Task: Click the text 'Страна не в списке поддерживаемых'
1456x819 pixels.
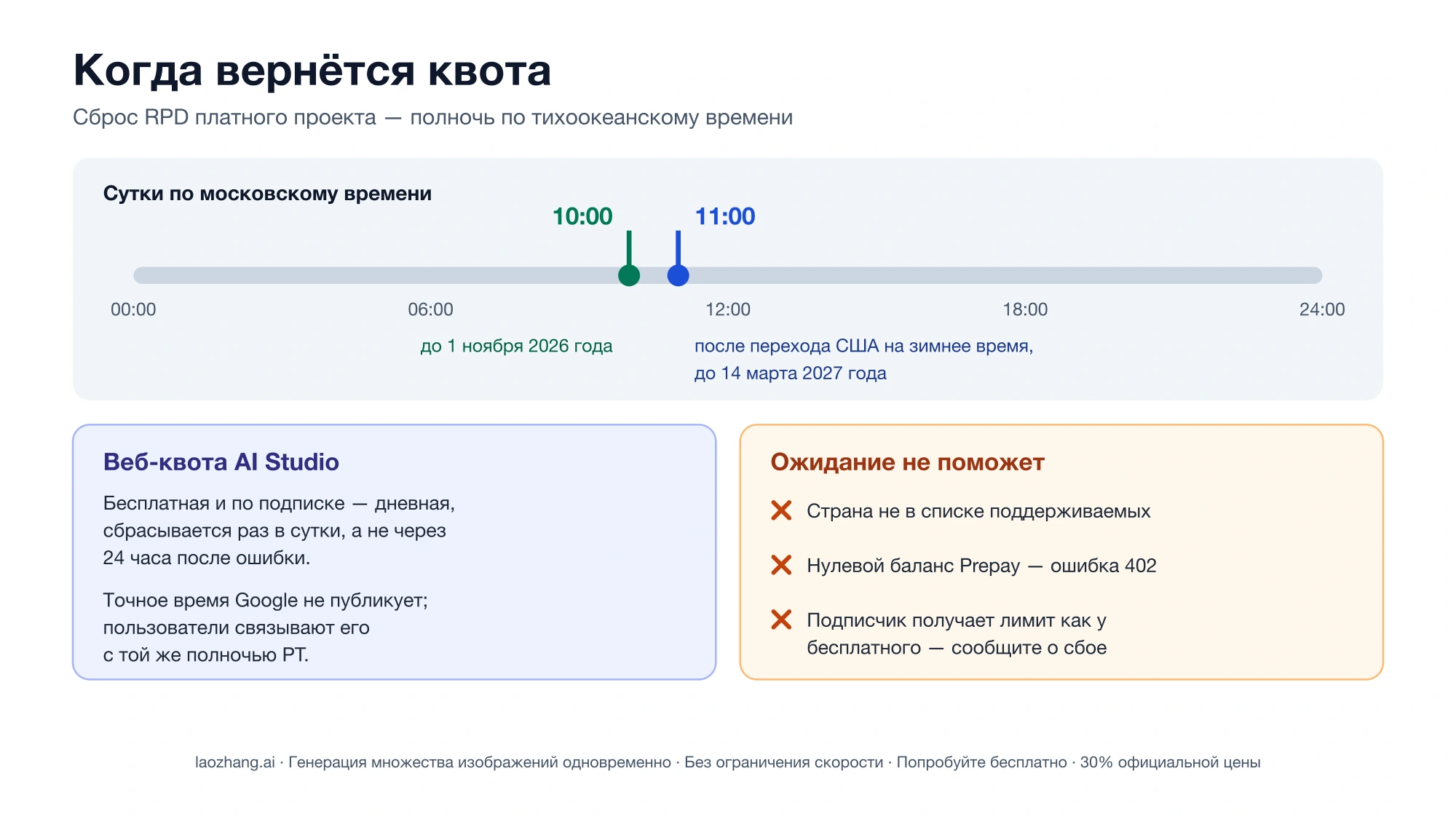Action: click(978, 511)
